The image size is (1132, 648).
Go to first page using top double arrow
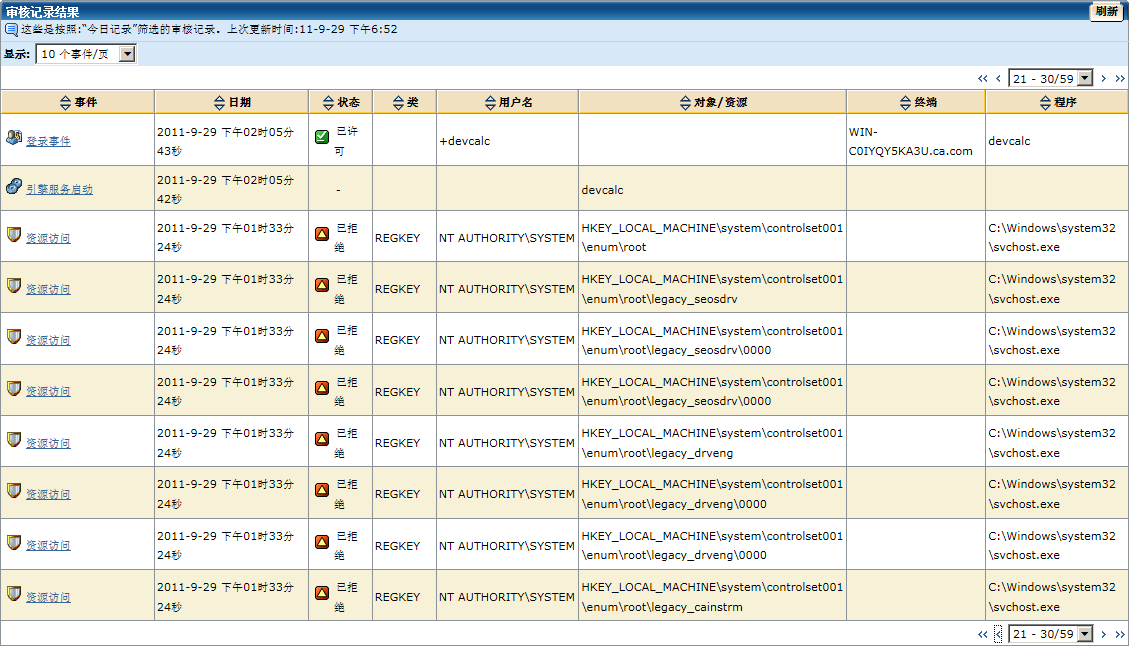coord(982,78)
